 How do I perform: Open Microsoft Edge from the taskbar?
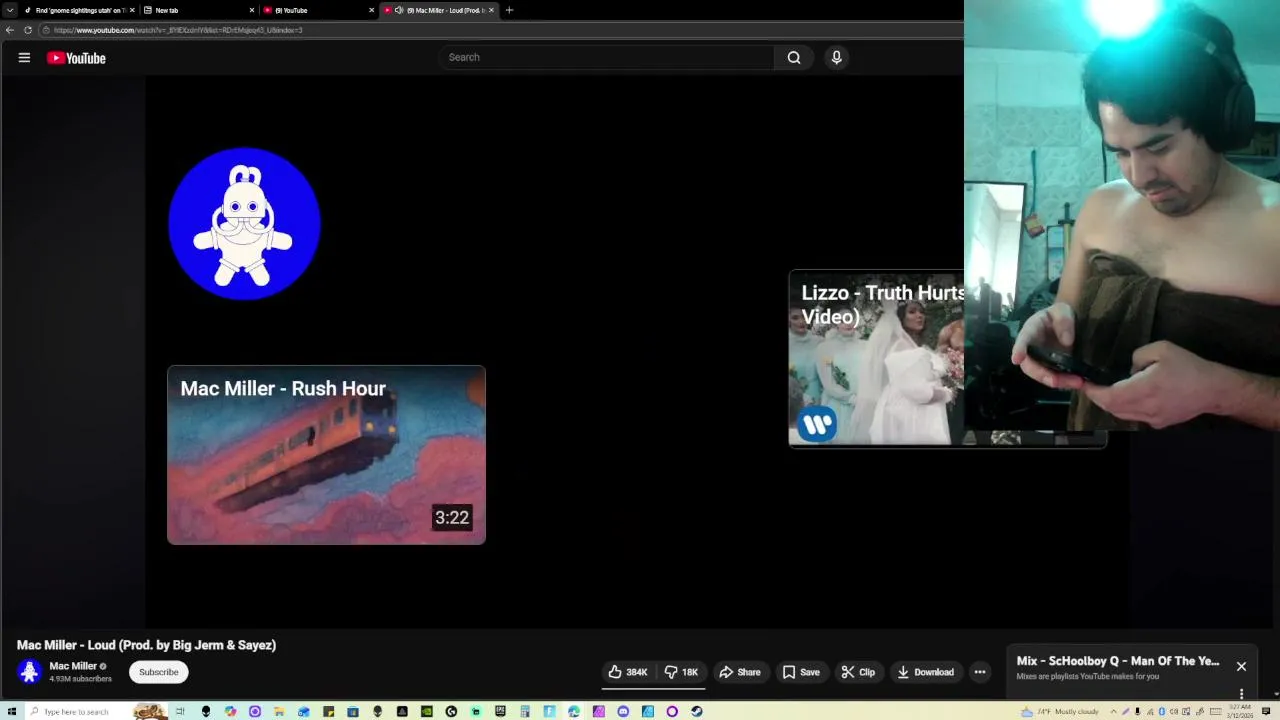(x=574, y=711)
